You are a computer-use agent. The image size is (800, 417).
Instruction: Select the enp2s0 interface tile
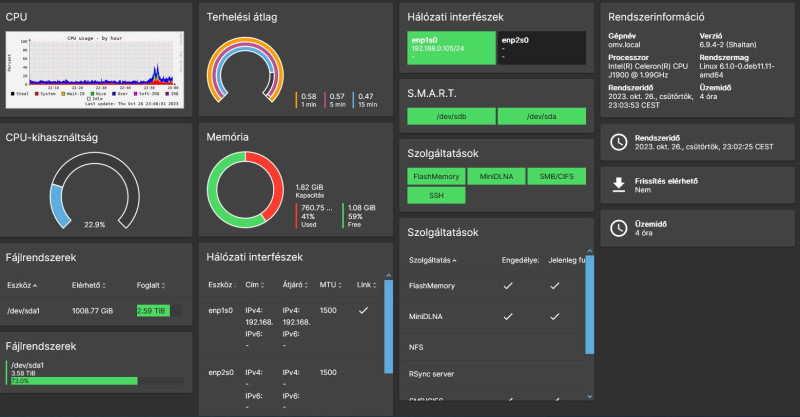(x=542, y=48)
